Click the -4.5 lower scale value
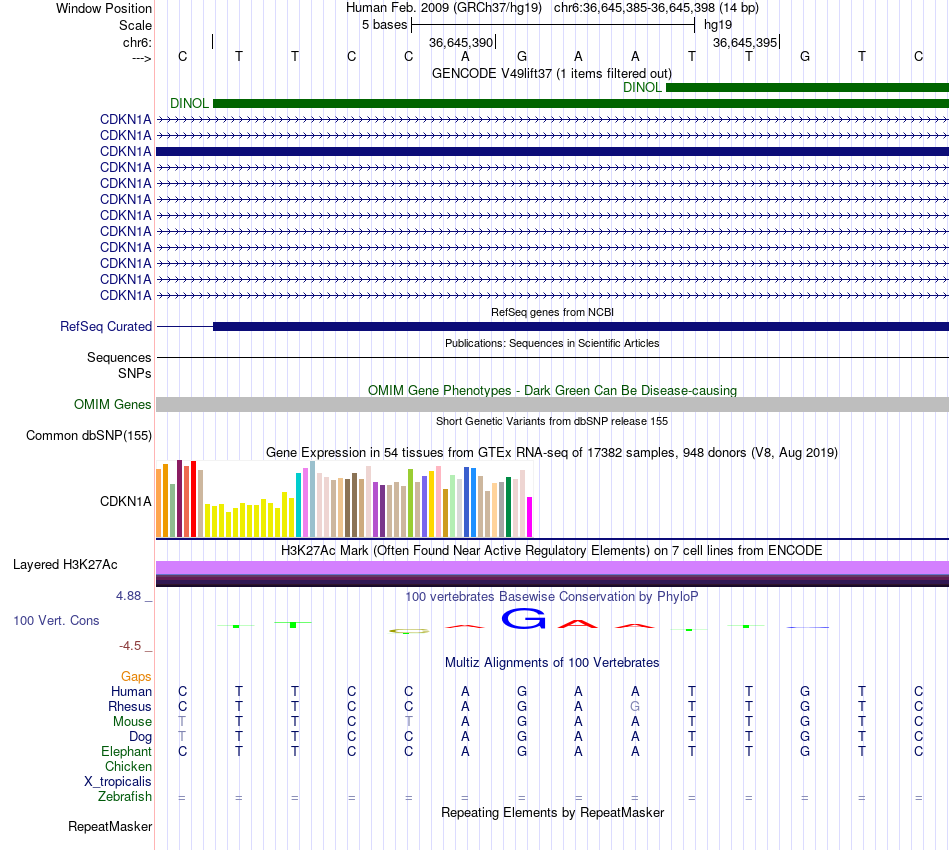Image resolution: width=950 pixels, height=850 pixels. coord(130,646)
